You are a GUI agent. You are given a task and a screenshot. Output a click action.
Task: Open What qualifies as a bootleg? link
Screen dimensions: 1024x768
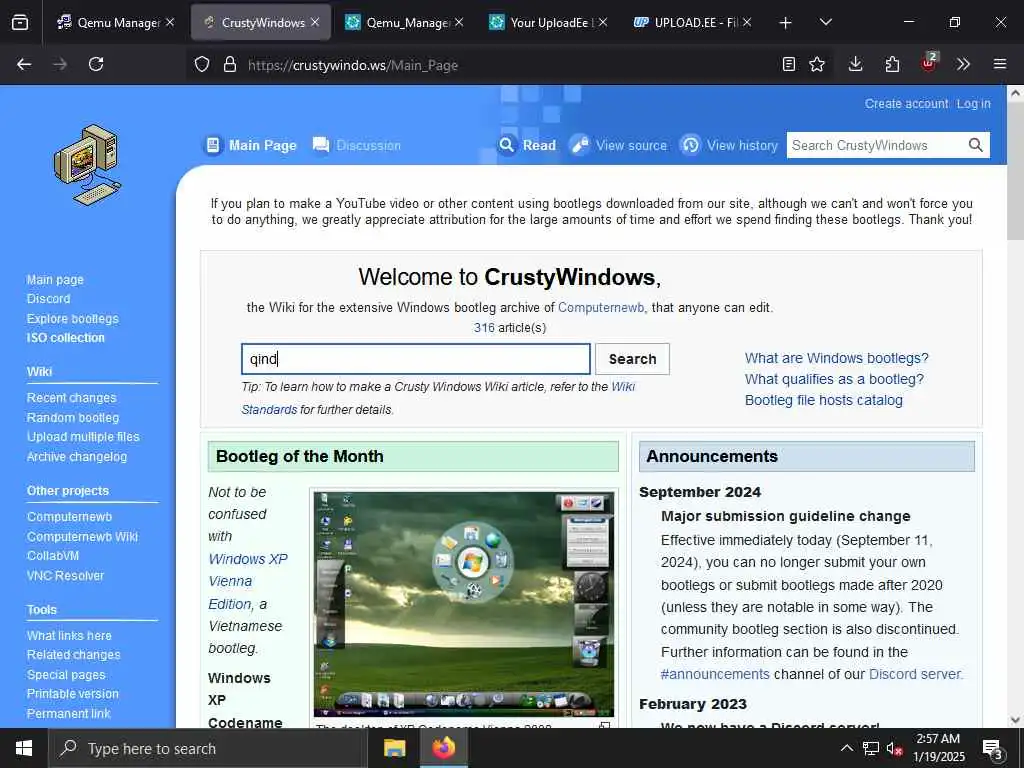pos(834,379)
